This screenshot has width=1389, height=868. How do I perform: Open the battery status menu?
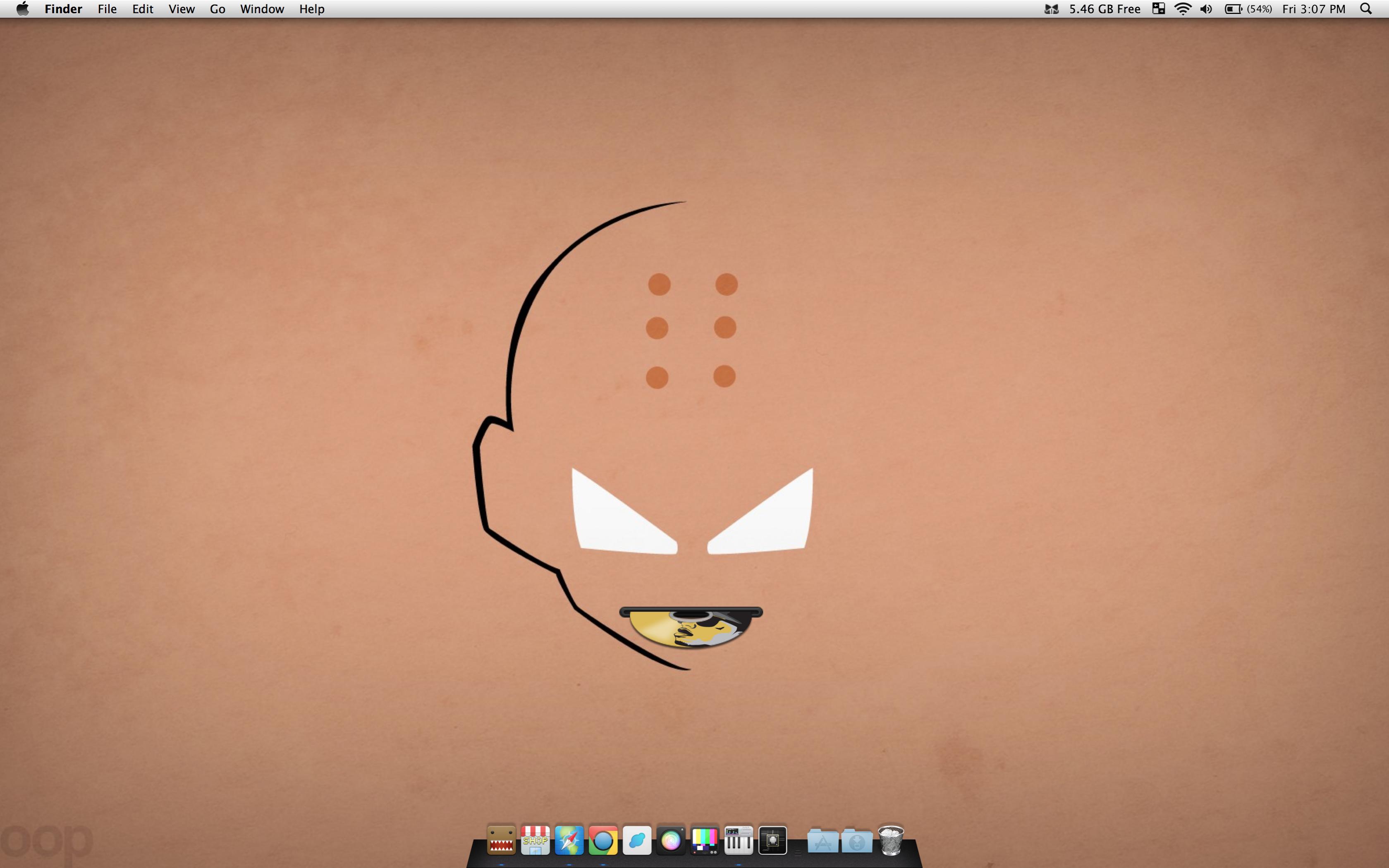pos(1248,9)
